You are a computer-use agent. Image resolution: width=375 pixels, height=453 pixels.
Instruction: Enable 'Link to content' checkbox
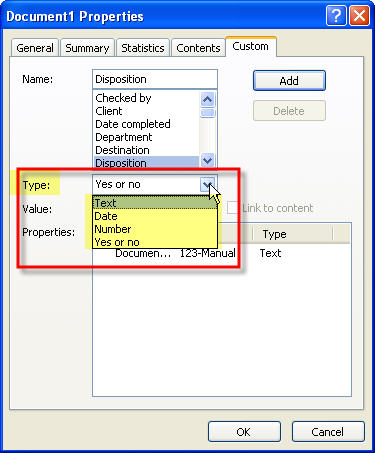233,208
